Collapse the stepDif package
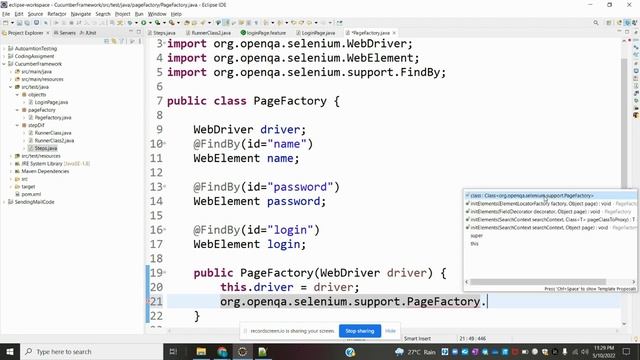This screenshot has height=360, width=640. coord(17,125)
